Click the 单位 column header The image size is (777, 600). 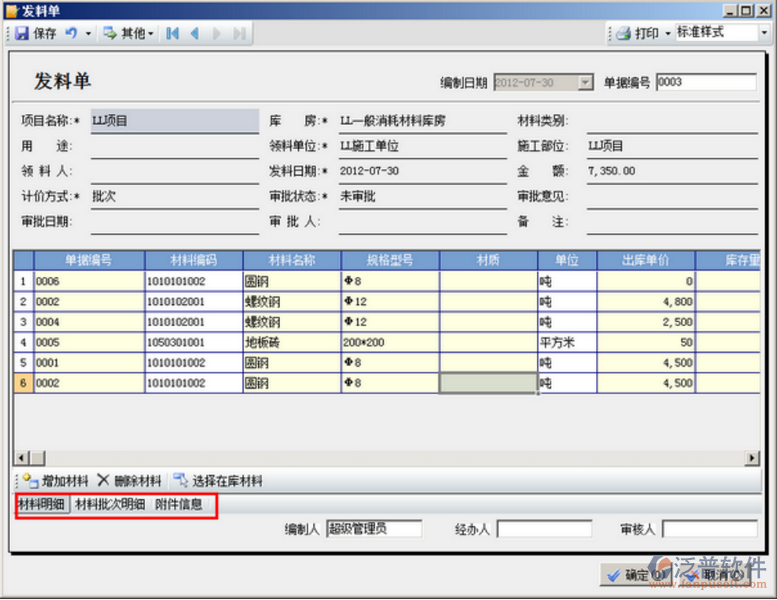coord(567,261)
